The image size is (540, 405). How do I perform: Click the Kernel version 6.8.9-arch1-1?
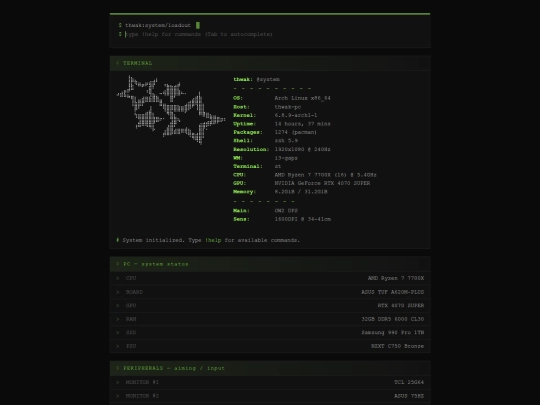coord(296,115)
